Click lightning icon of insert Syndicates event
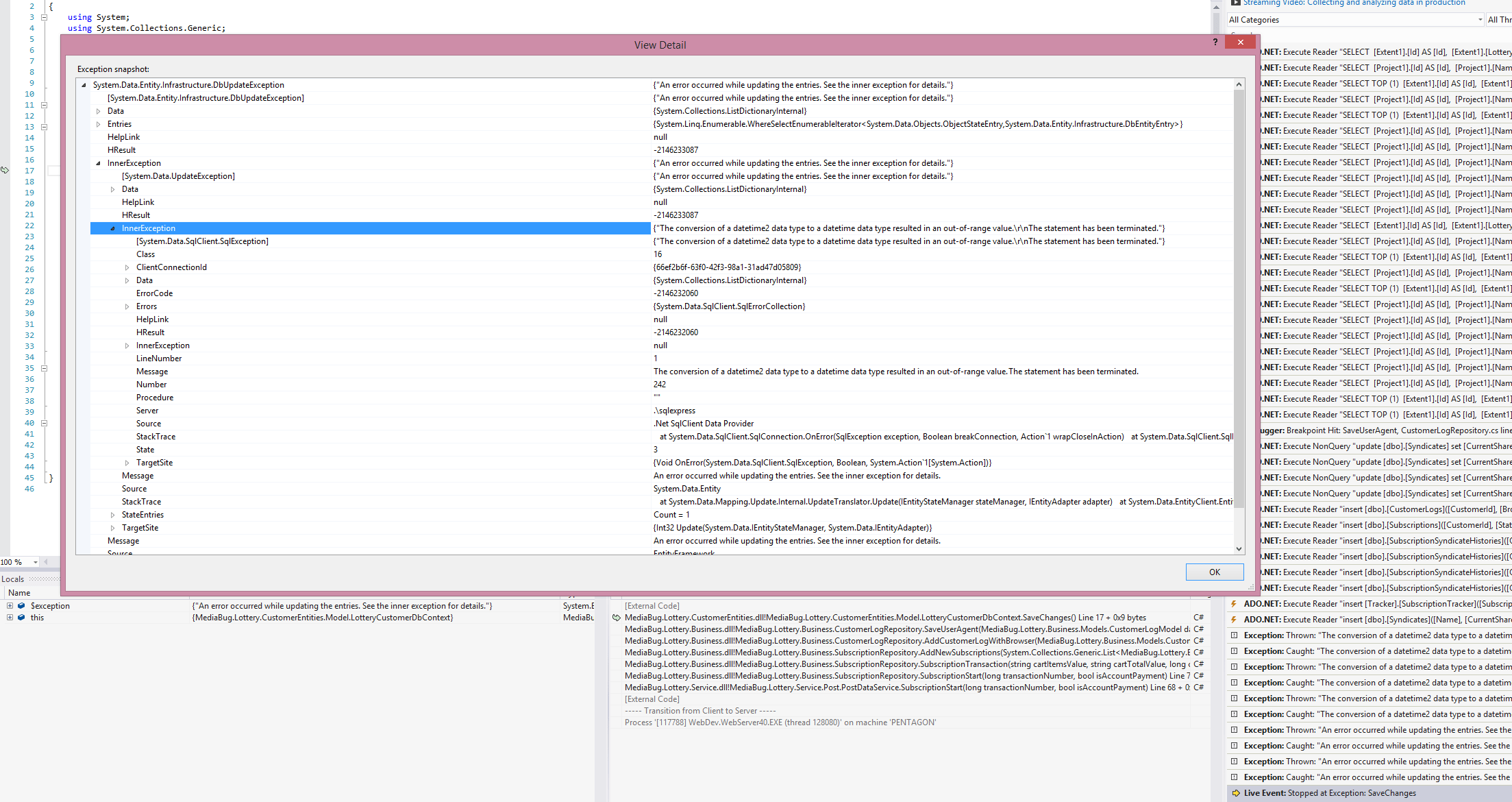This screenshot has width=1512, height=802. coord(1234,620)
